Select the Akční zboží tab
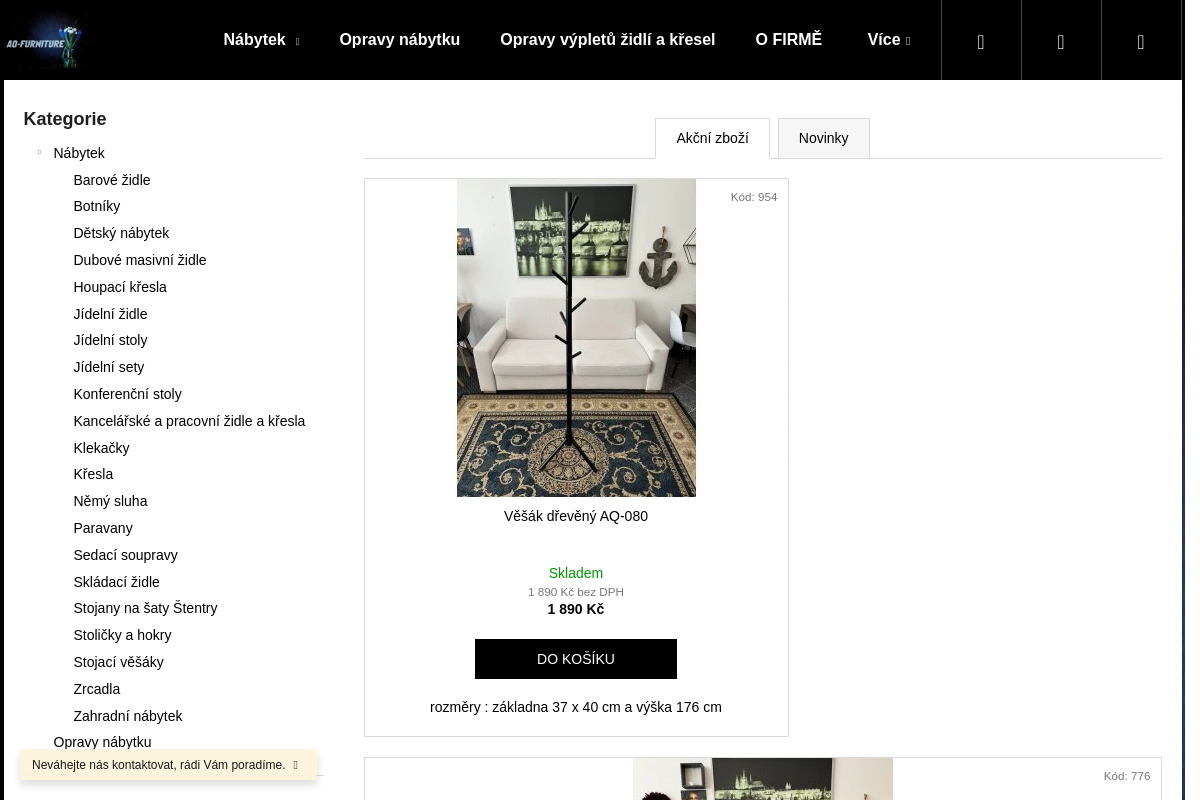Image resolution: width=1200 pixels, height=800 pixels. point(712,138)
